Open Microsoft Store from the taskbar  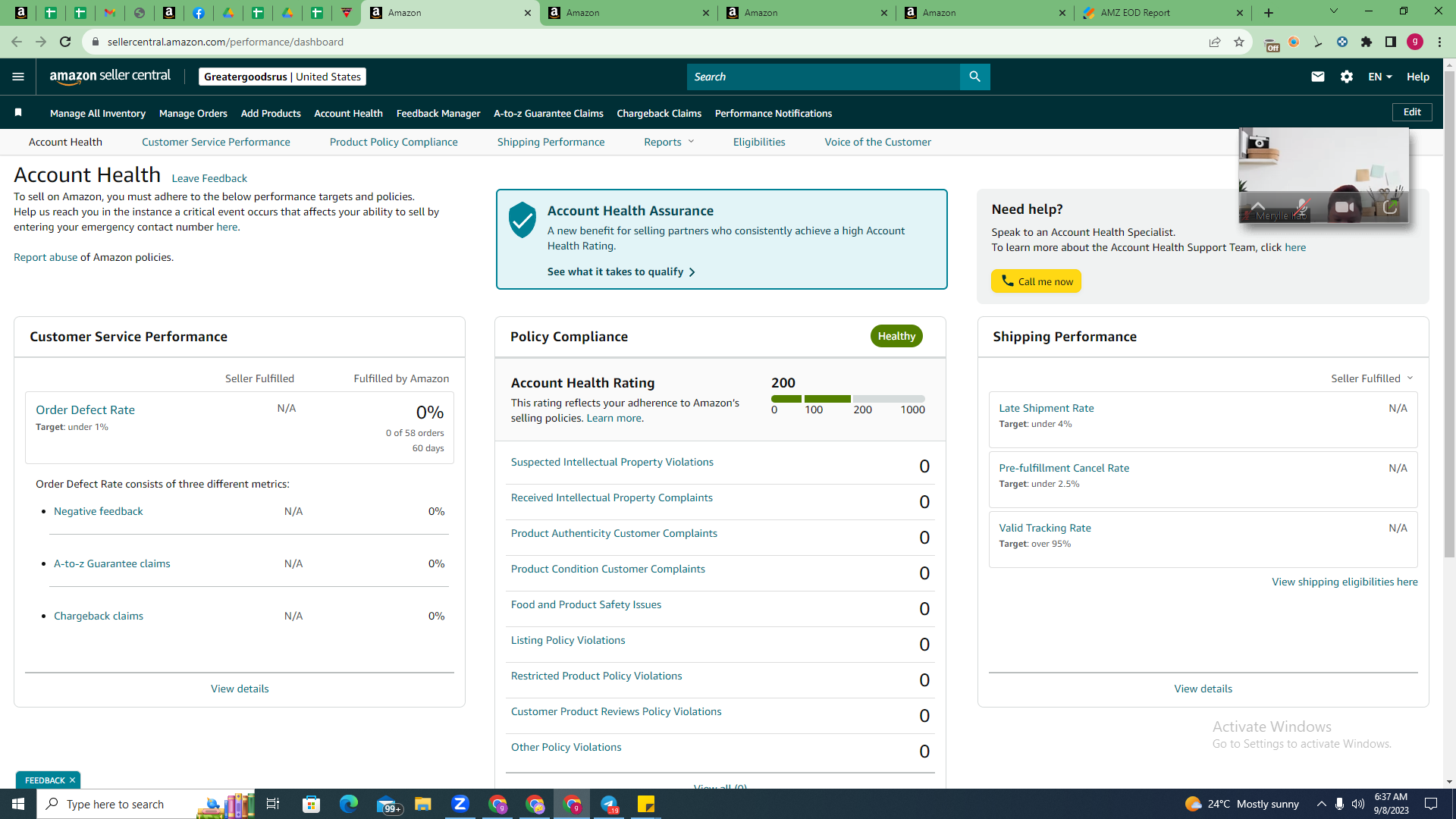click(312, 804)
